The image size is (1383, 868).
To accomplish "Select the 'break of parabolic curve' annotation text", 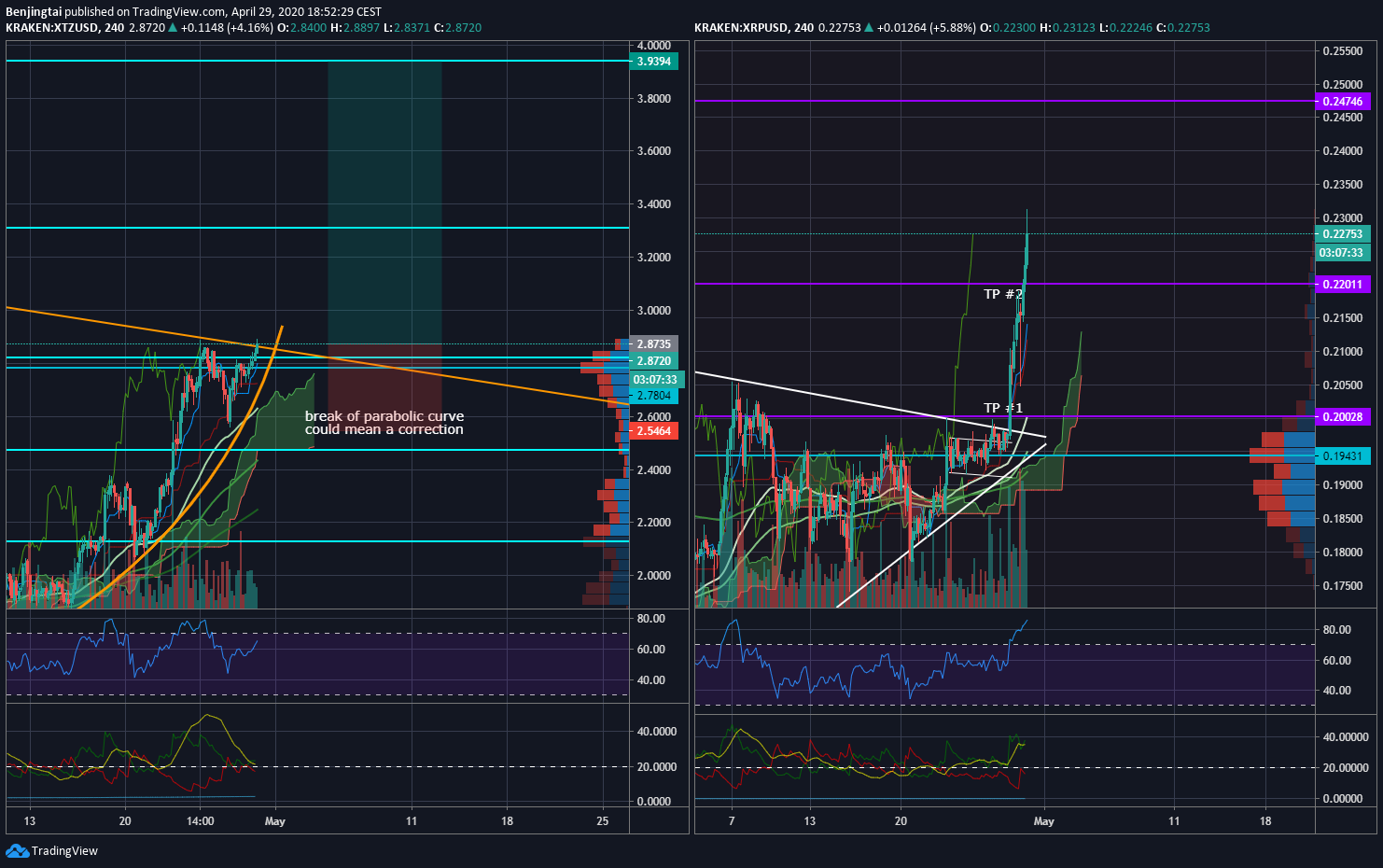I will pos(384,416).
